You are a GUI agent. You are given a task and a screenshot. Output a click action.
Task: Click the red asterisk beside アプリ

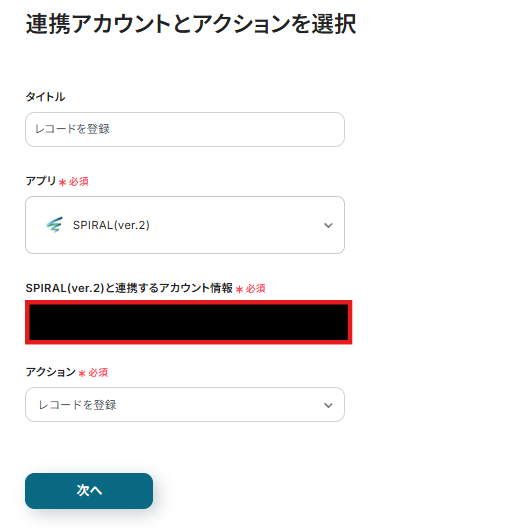pos(62,182)
